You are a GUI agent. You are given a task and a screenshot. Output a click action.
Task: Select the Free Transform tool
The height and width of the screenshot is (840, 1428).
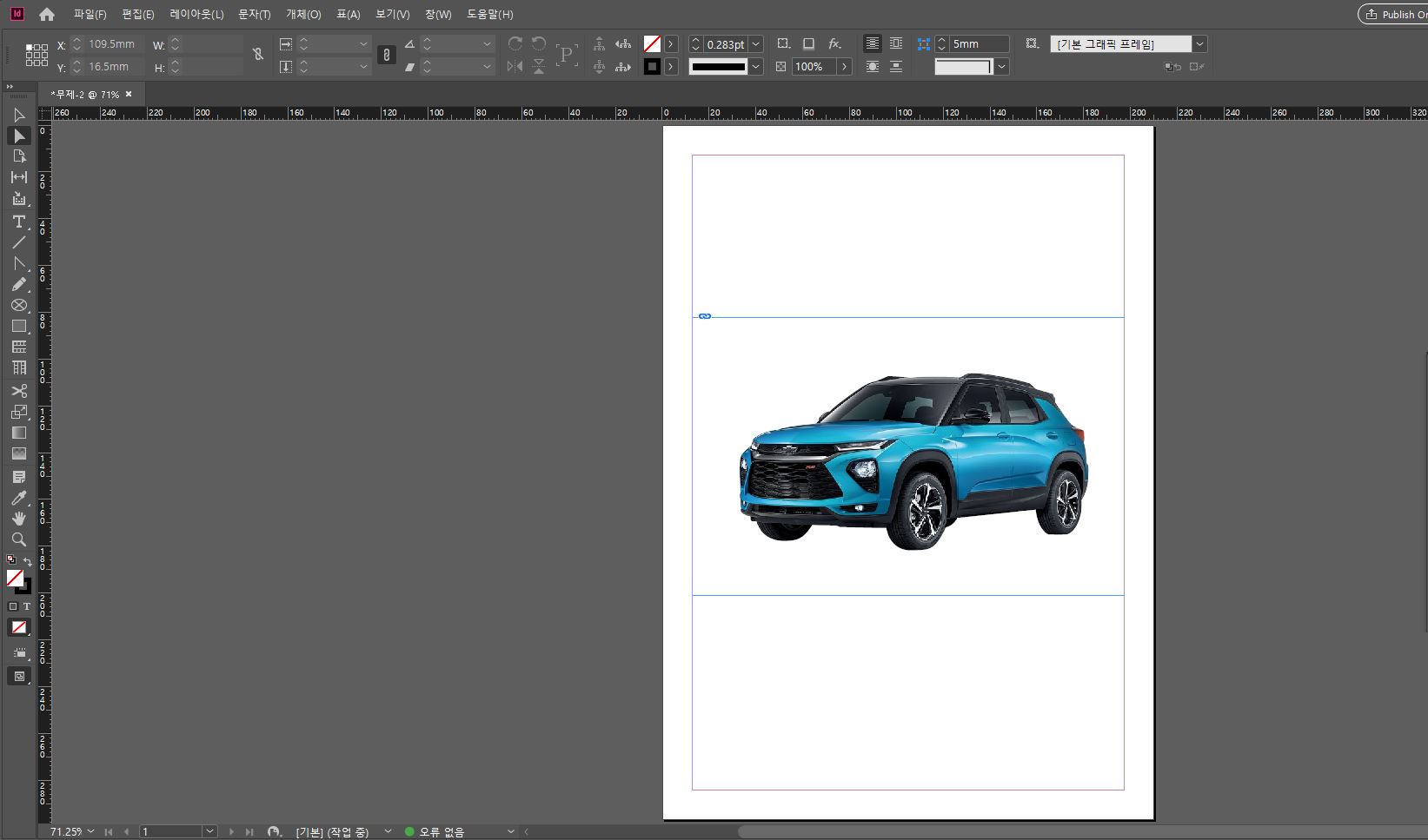[x=19, y=412]
